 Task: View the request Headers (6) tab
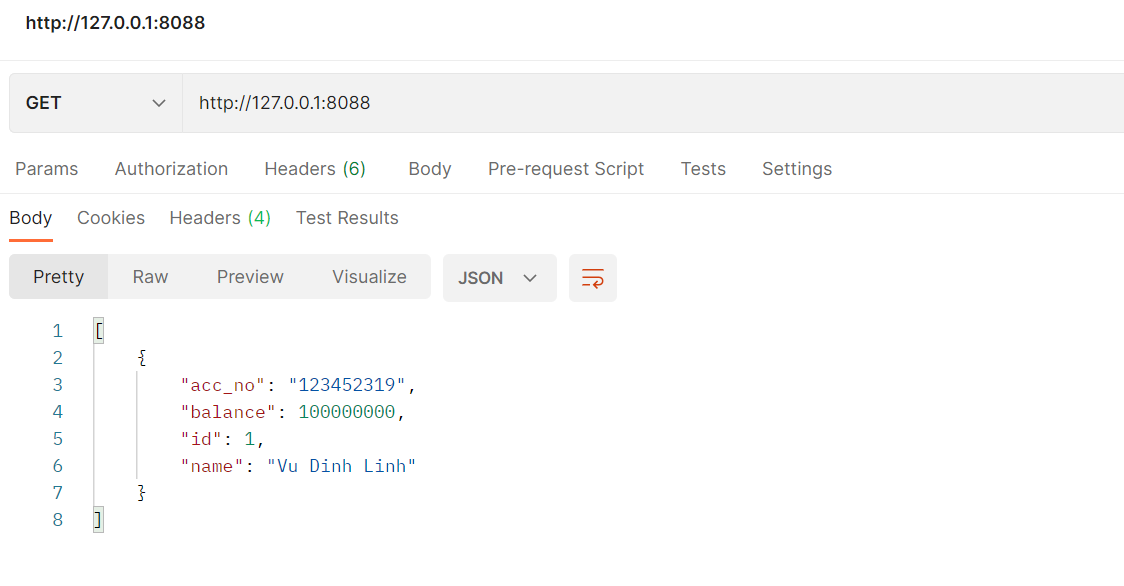pos(315,168)
